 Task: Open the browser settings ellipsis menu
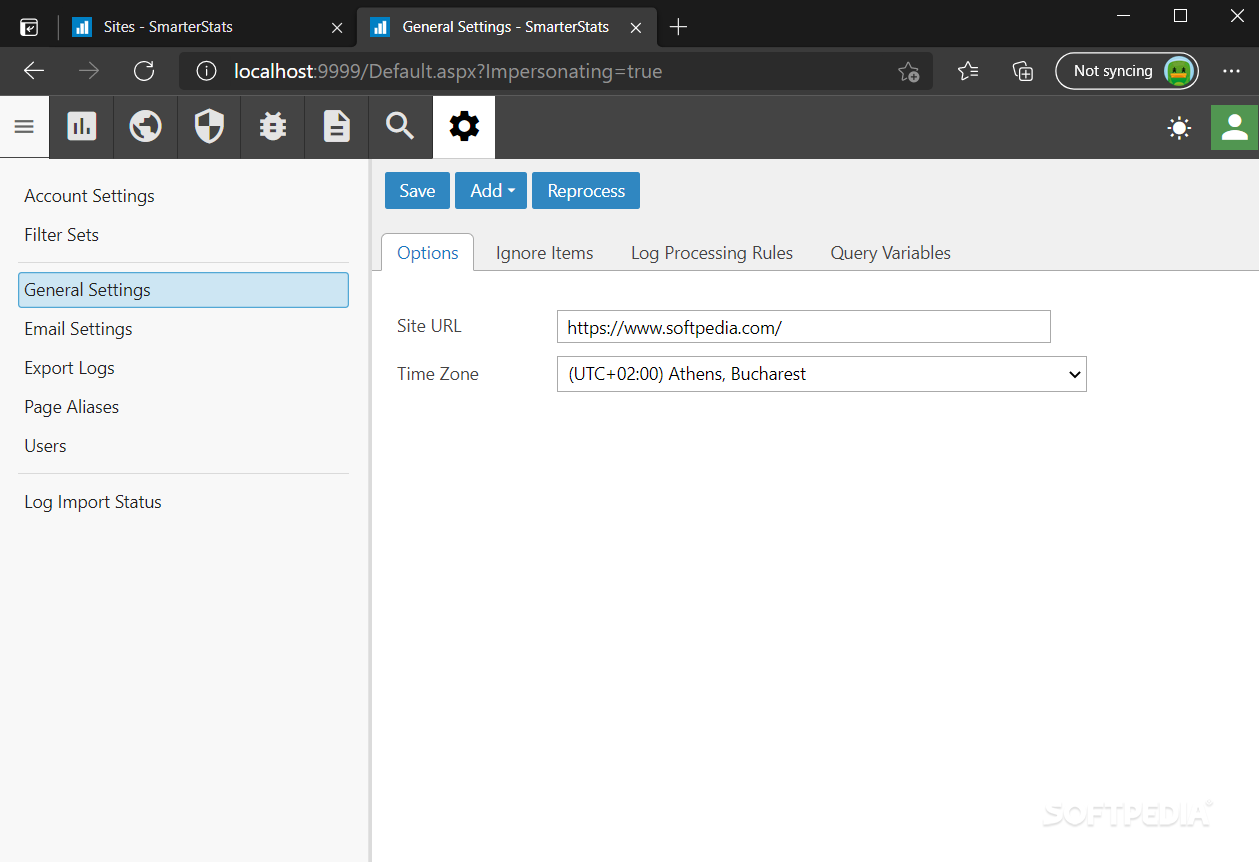[x=1231, y=71]
